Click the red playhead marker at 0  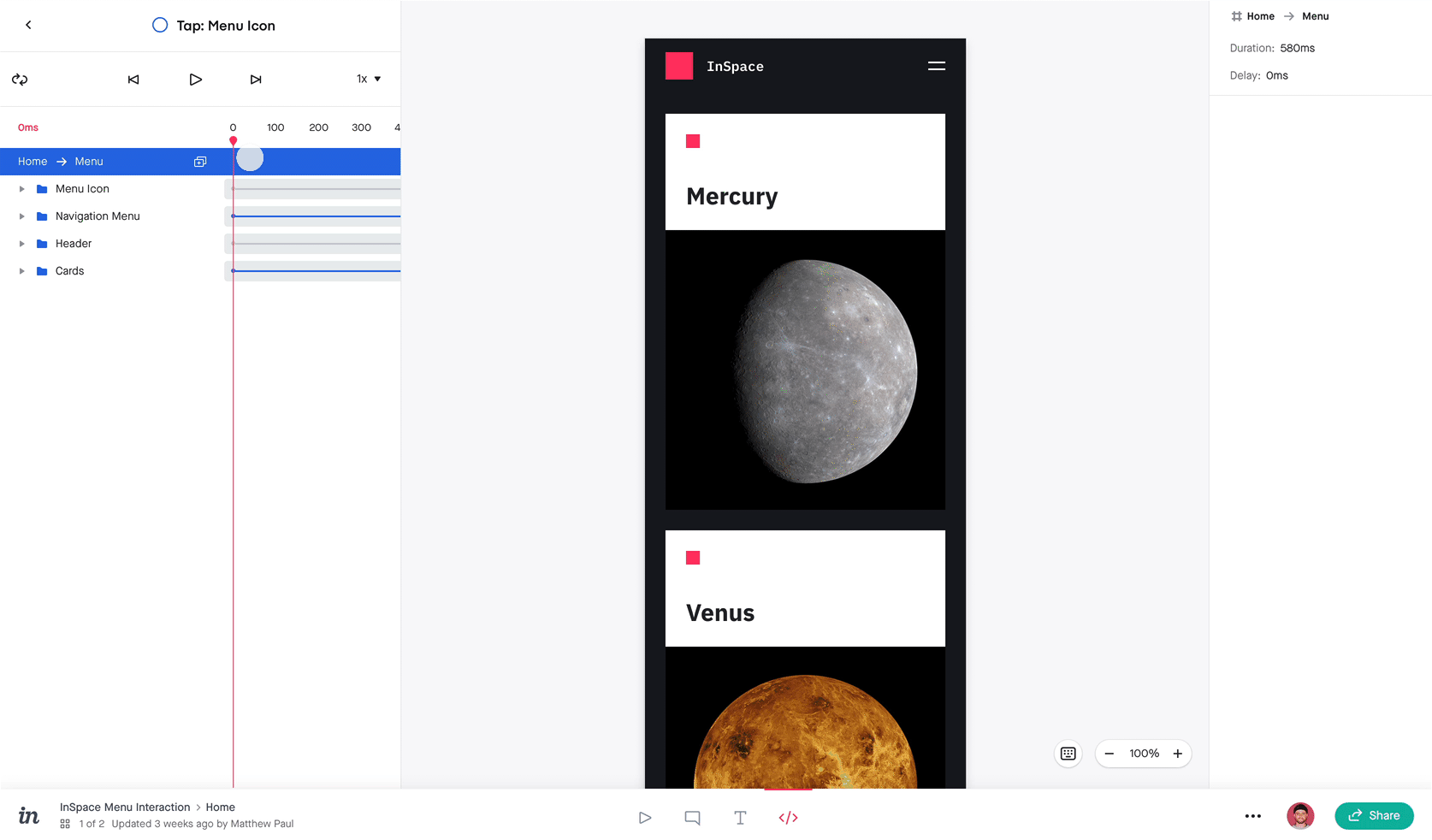(x=233, y=140)
